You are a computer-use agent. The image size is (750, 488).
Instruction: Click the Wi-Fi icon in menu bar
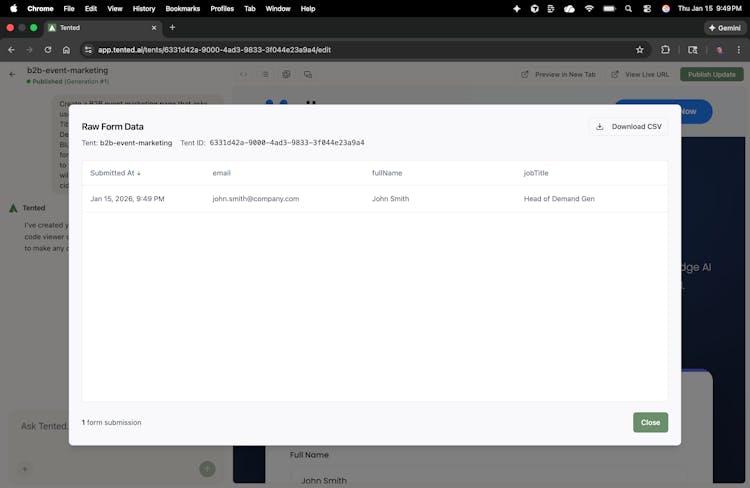pos(589,8)
